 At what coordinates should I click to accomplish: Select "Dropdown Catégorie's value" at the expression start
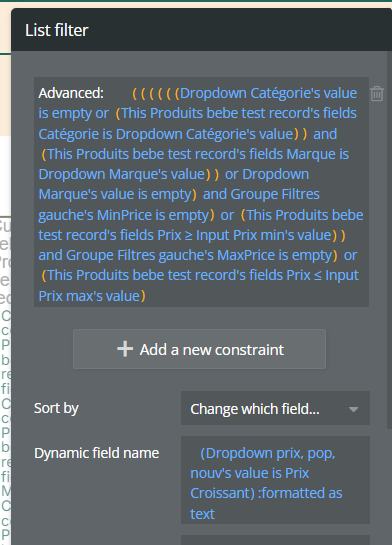tap(268, 93)
